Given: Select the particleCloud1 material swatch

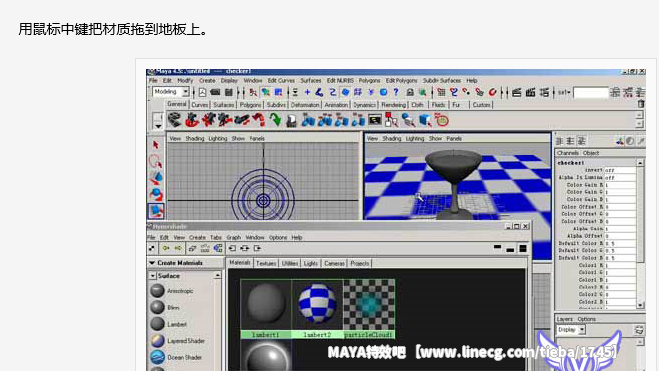Looking at the screenshot, I should point(369,309).
